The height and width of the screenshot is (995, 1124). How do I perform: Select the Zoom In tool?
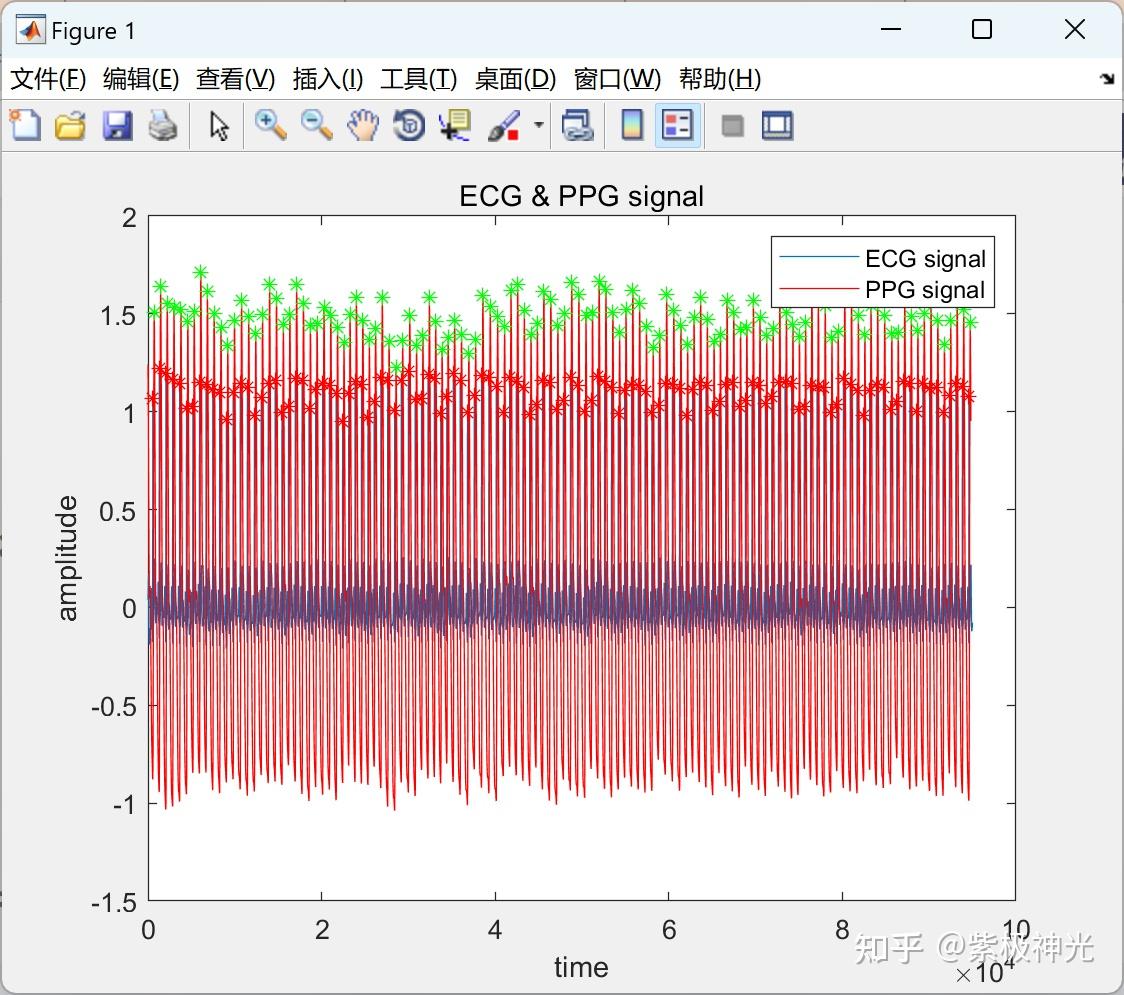(268, 125)
